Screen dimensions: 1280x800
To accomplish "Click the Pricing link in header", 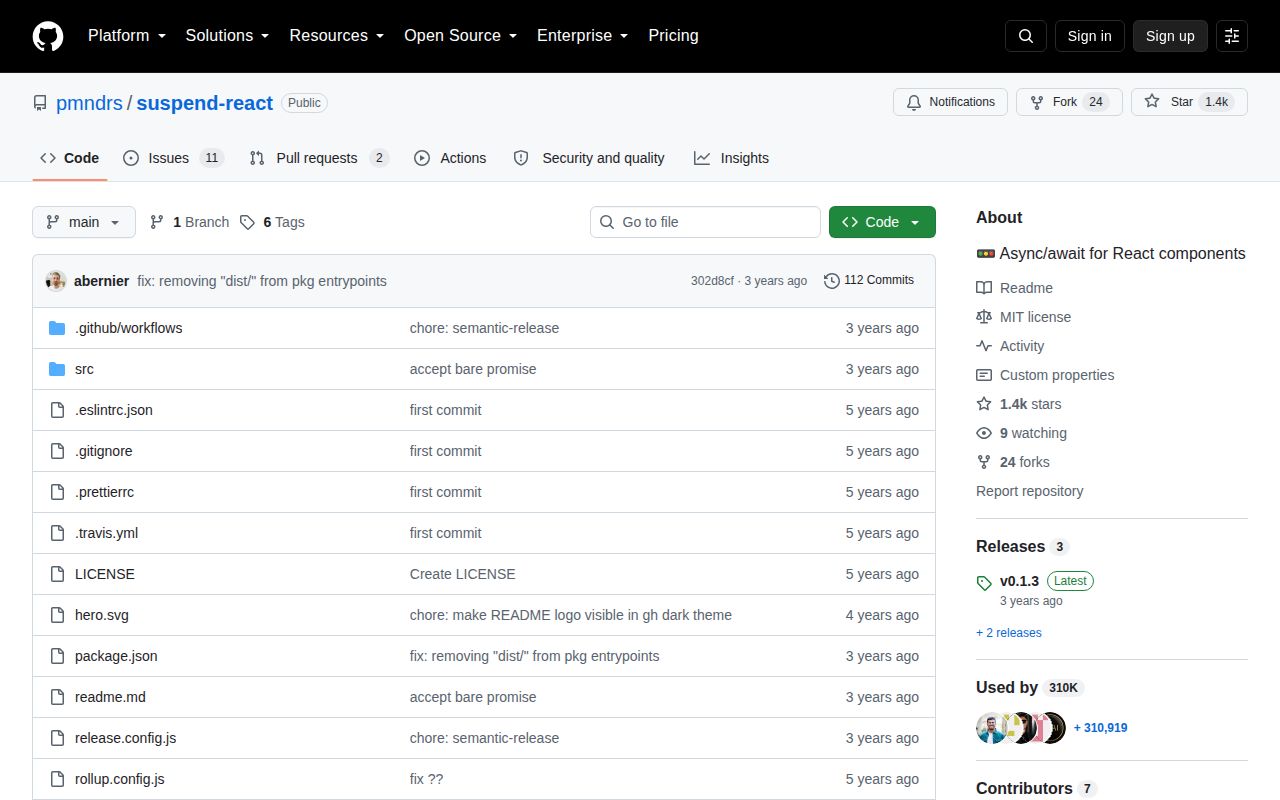I will pos(673,35).
